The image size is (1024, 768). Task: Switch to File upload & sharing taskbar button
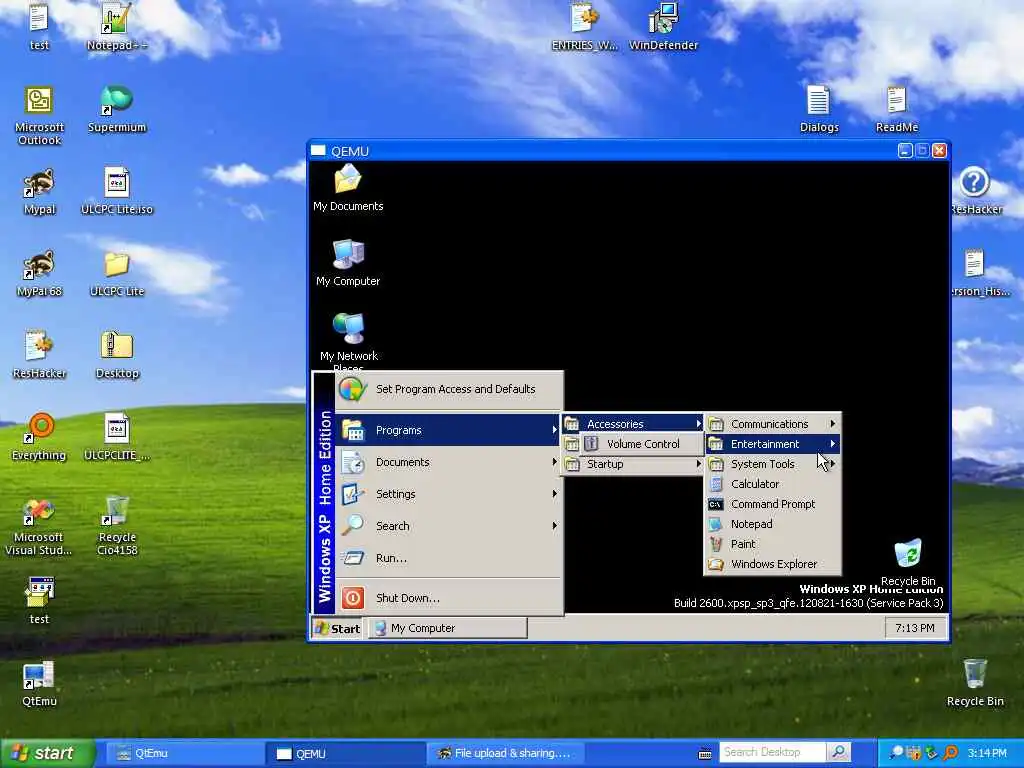pos(505,754)
